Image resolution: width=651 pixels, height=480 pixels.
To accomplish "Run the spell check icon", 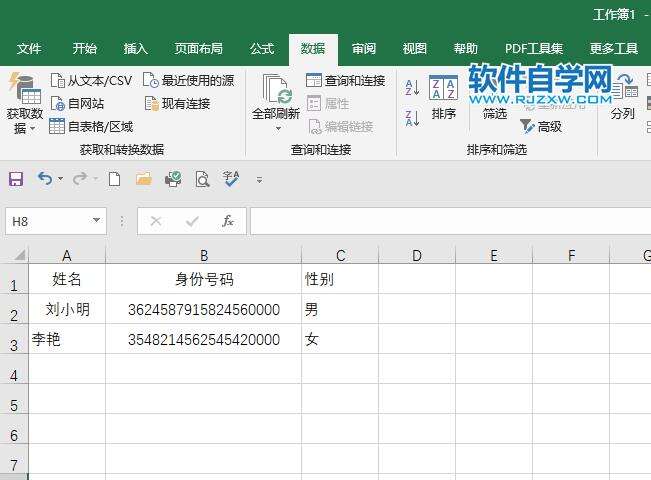I will coord(230,179).
